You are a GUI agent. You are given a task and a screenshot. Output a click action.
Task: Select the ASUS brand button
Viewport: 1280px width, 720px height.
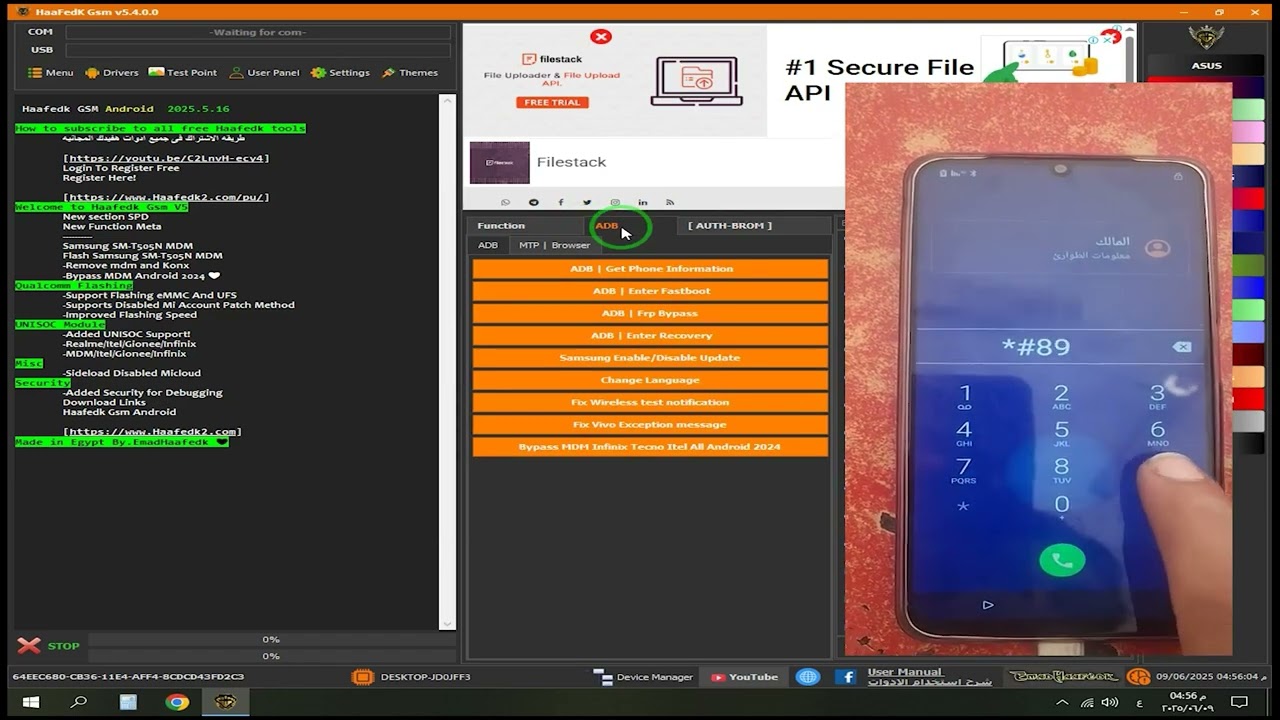pyautogui.click(x=1206, y=66)
